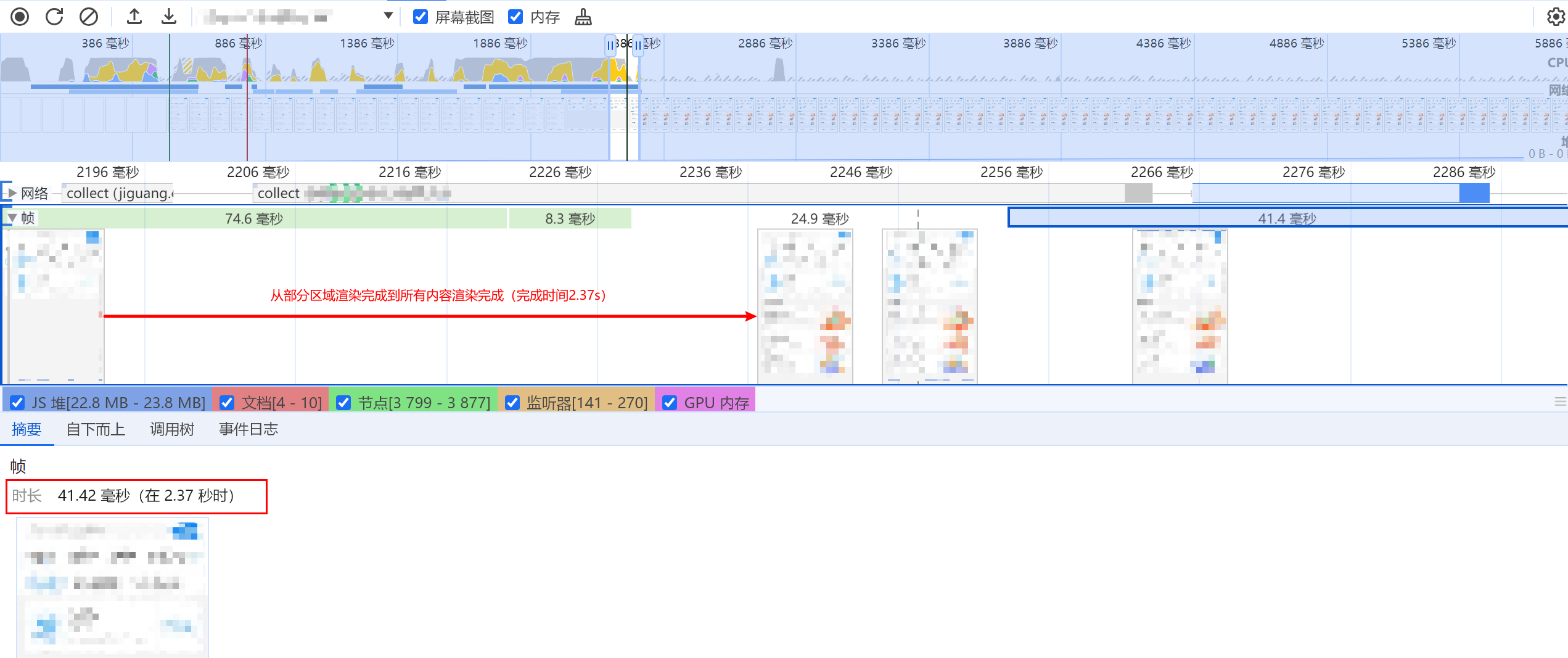The image size is (1568, 658).
Task: Switch to the 摘要 tab
Action: 27,429
